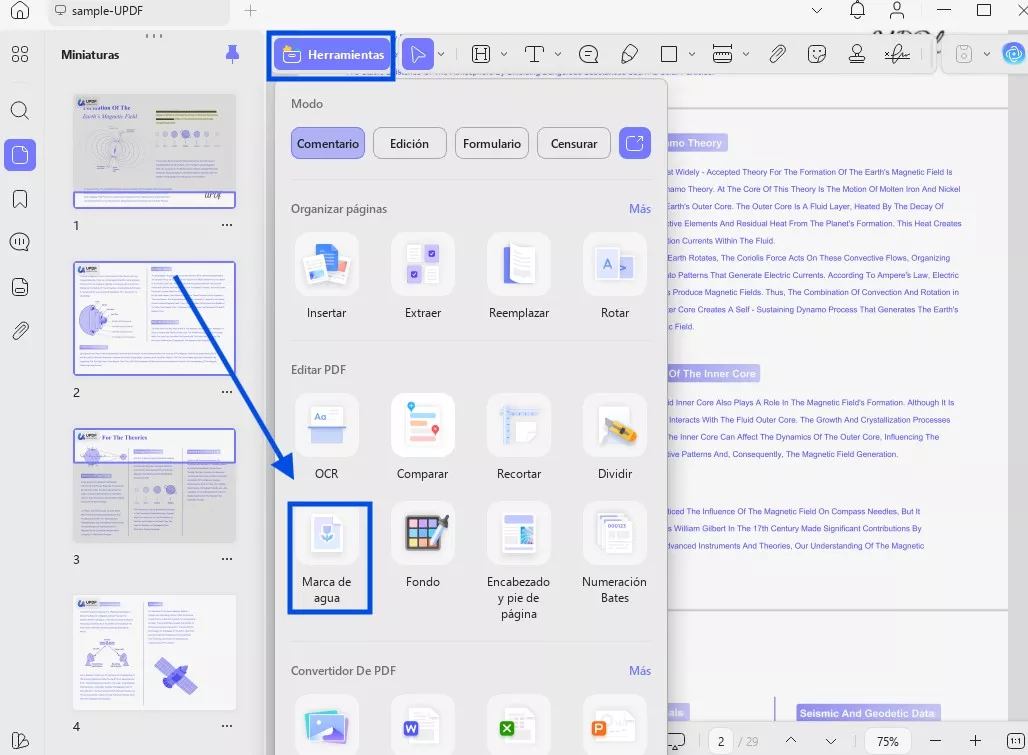Convert PDF to PowerPoint format

point(615,725)
